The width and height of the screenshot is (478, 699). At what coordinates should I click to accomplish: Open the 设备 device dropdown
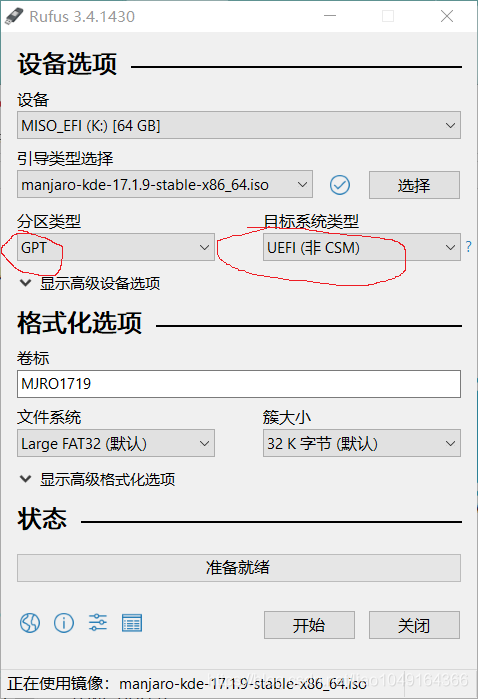click(x=239, y=125)
